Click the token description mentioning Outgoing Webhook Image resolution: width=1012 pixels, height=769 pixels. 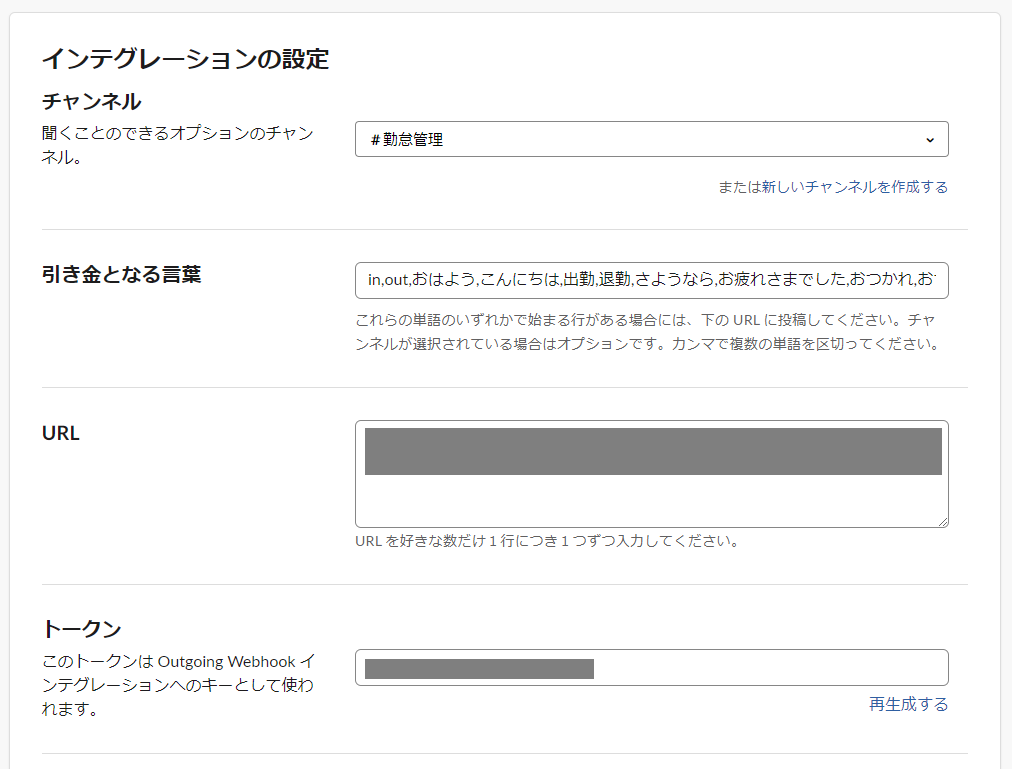click(x=178, y=685)
